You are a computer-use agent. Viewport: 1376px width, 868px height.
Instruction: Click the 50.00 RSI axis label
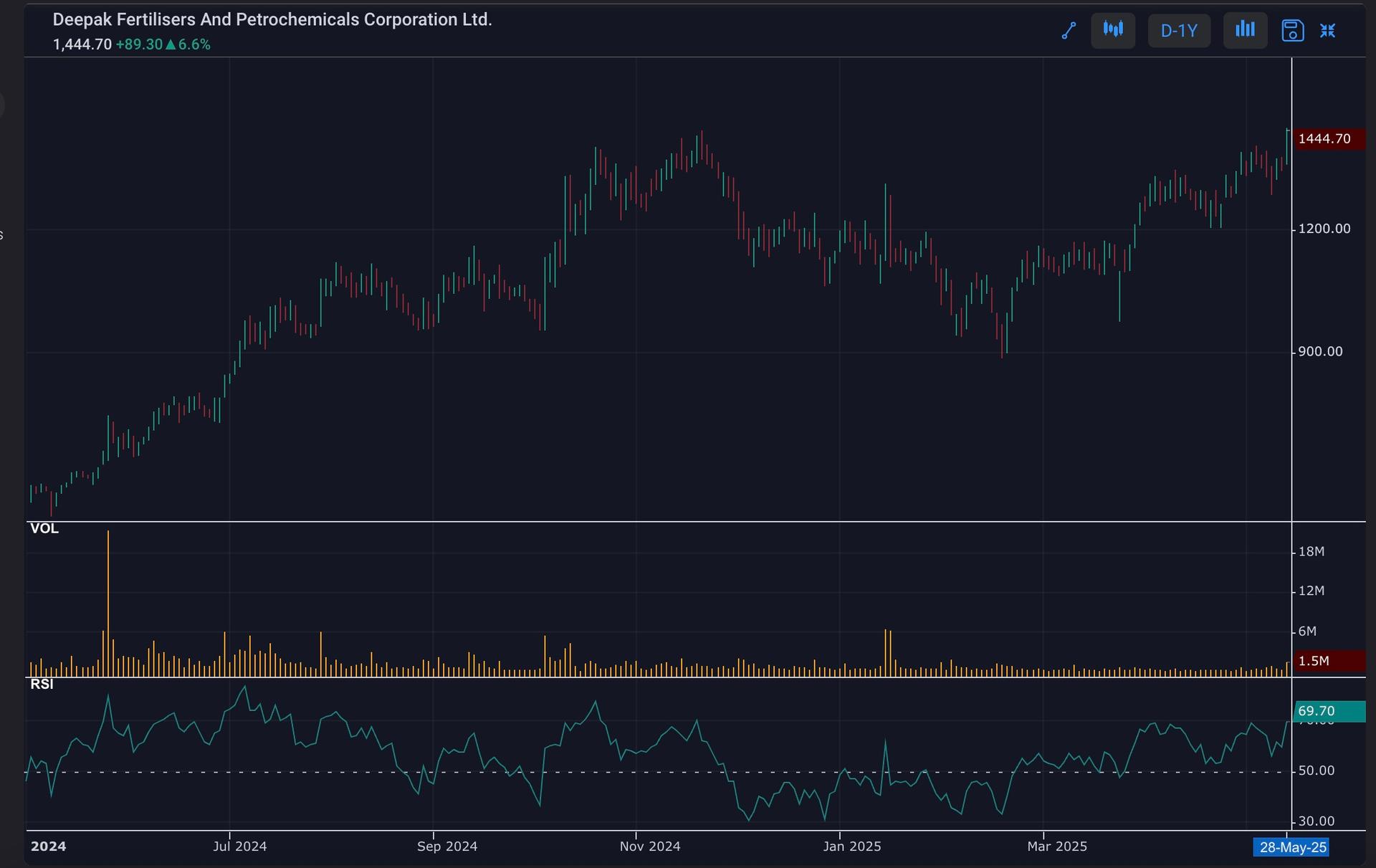[1317, 771]
